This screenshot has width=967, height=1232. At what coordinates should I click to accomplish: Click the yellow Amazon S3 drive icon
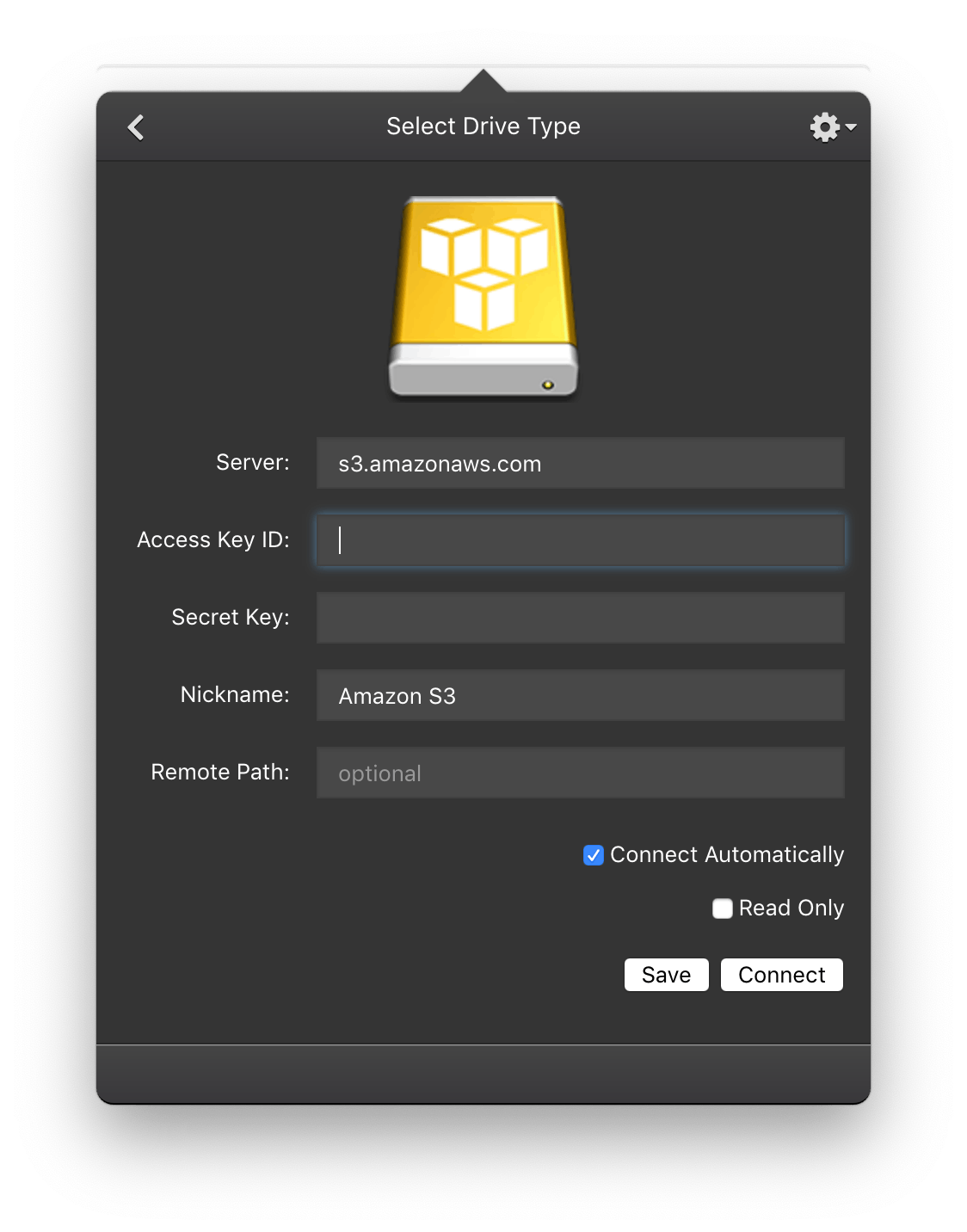[x=483, y=297]
